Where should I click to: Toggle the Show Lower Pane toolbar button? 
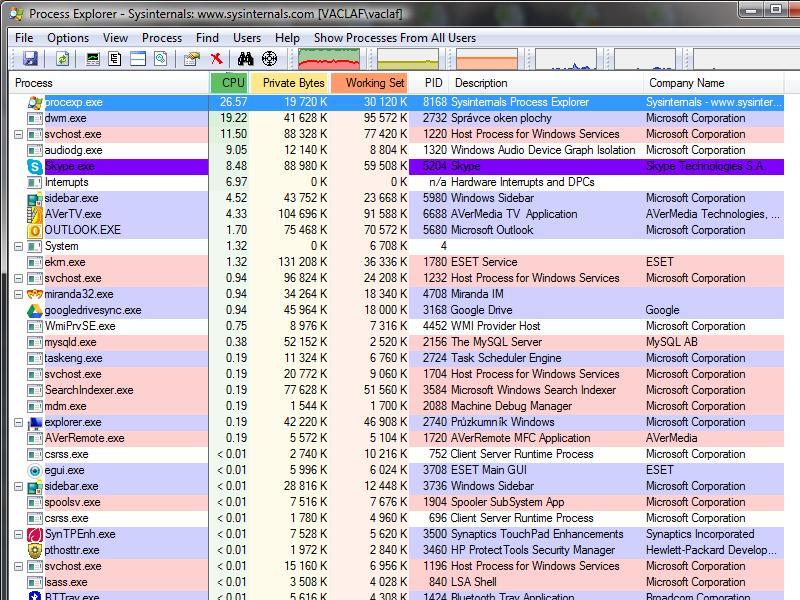point(139,60)
